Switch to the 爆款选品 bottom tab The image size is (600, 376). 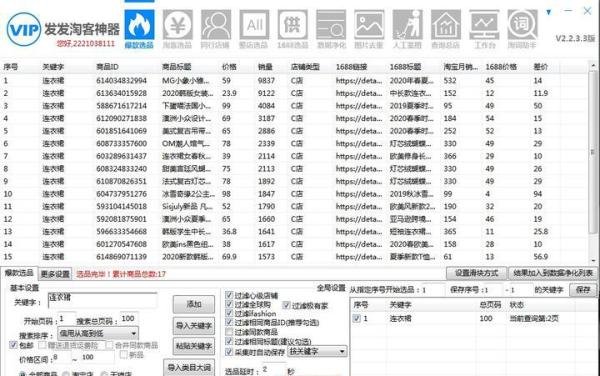coord(19,273)
